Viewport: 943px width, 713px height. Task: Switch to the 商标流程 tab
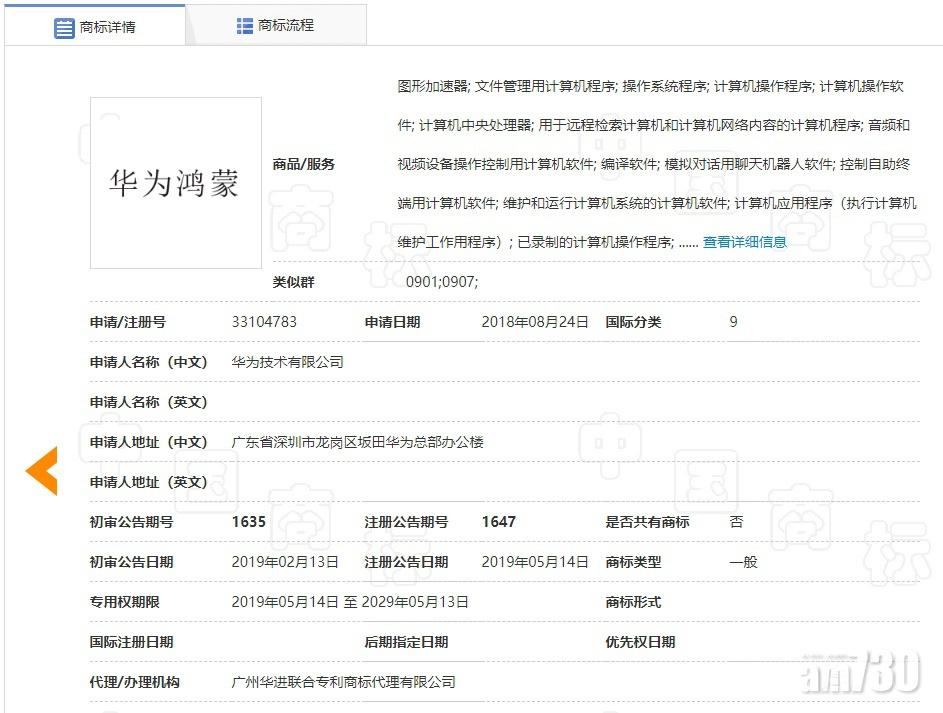pos(286,26)
